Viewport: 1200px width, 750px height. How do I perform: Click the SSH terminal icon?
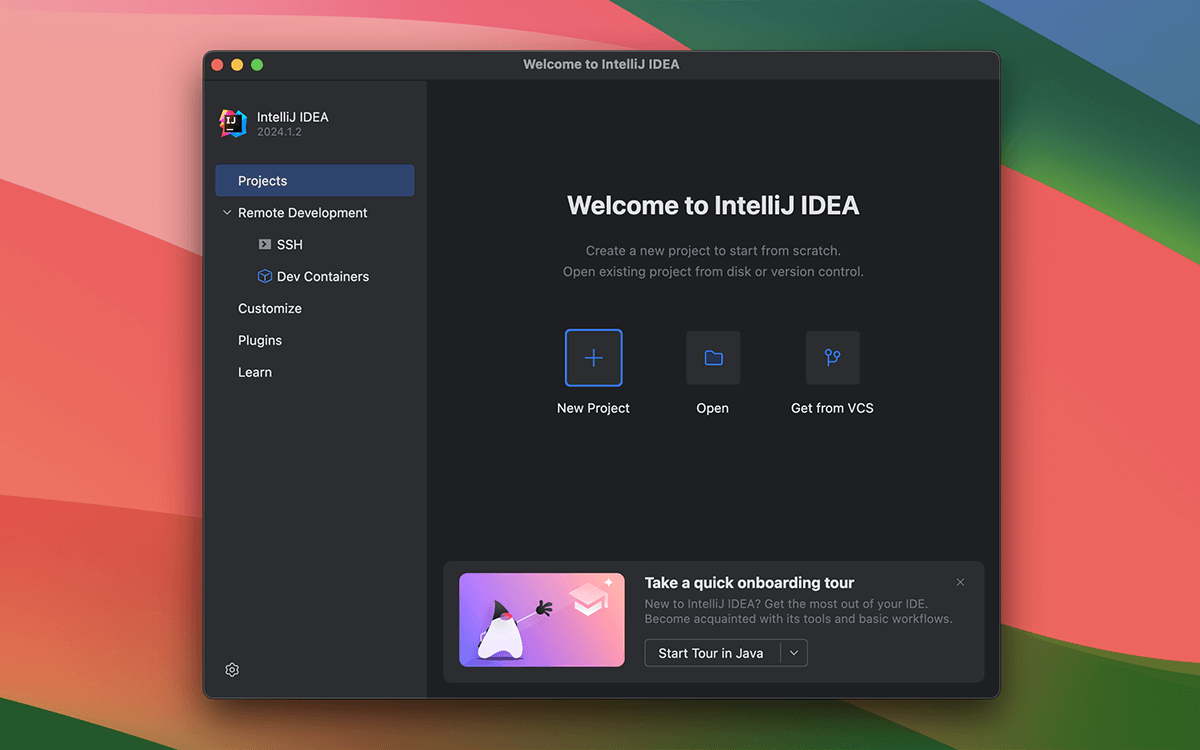265,244
